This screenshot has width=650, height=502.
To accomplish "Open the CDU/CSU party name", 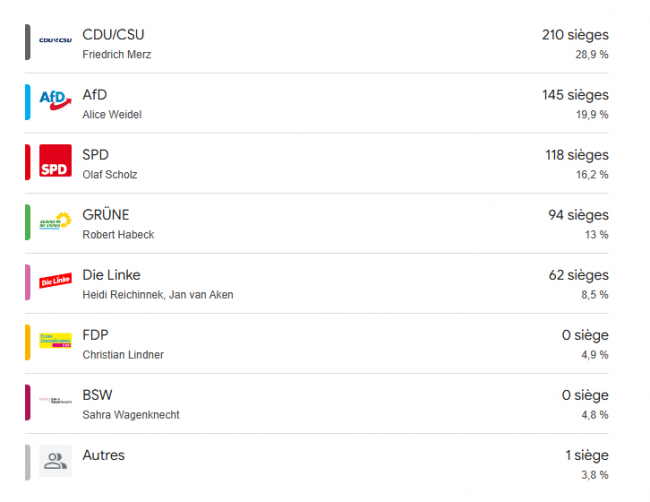I will coord(113,35).
